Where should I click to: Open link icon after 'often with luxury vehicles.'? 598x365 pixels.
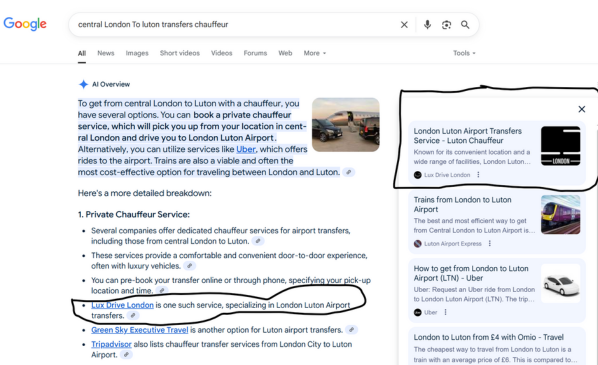click(190, 266)
